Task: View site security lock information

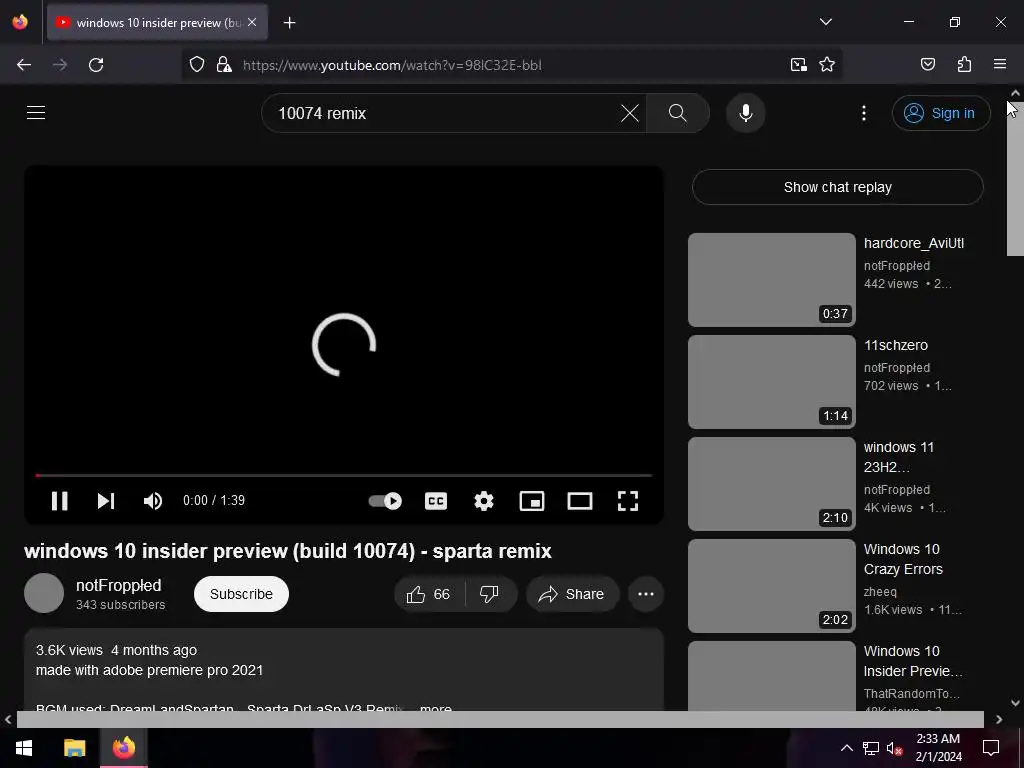Action: click(224, 65)
